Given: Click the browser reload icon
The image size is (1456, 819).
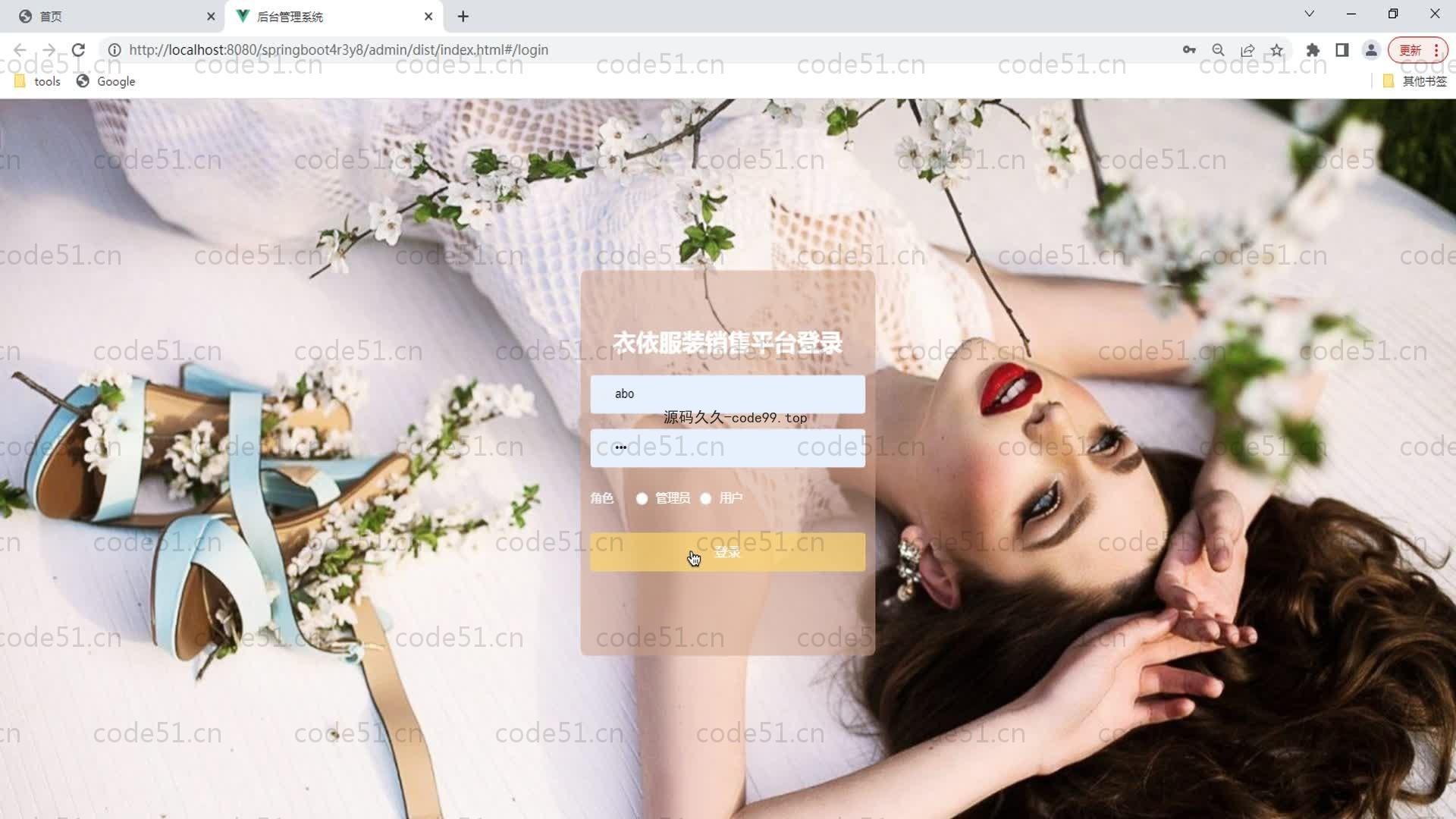Looking at the screenshot, I should pyautogui.click(x=78, y=50).
